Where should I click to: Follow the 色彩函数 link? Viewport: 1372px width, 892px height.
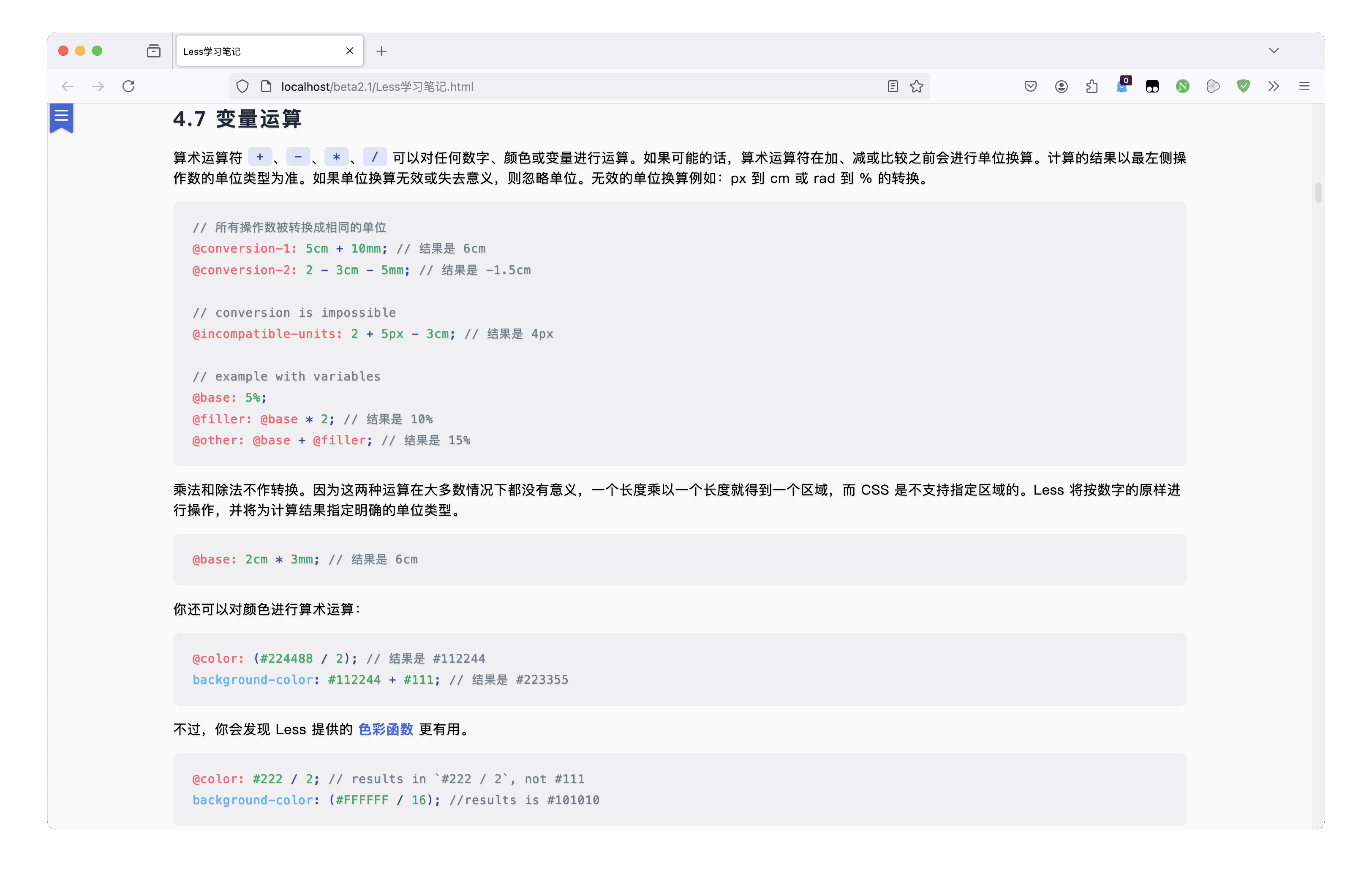click(386, 729)
